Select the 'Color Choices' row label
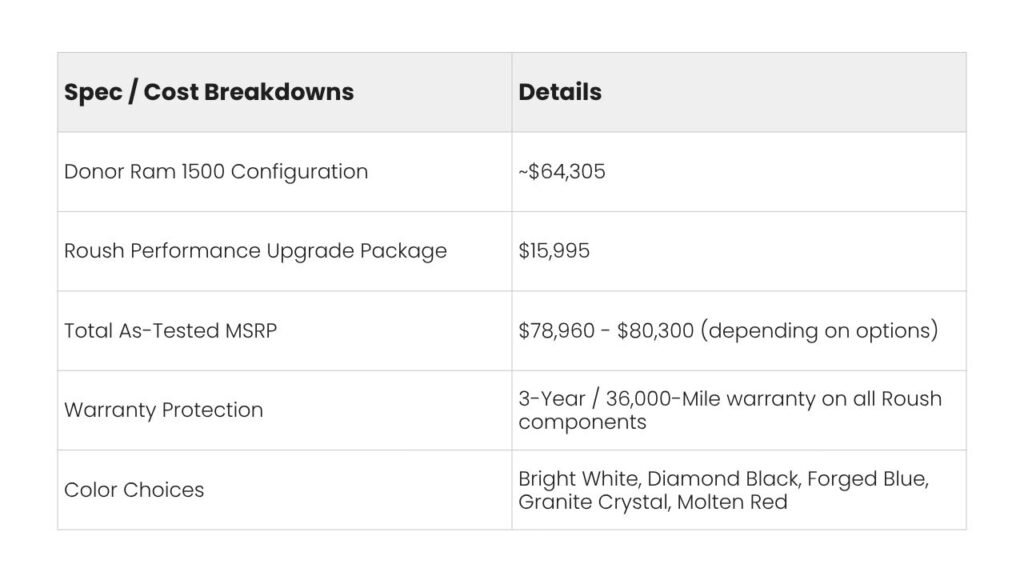This screenshot has width=1024, height=576. click(134, 490)
